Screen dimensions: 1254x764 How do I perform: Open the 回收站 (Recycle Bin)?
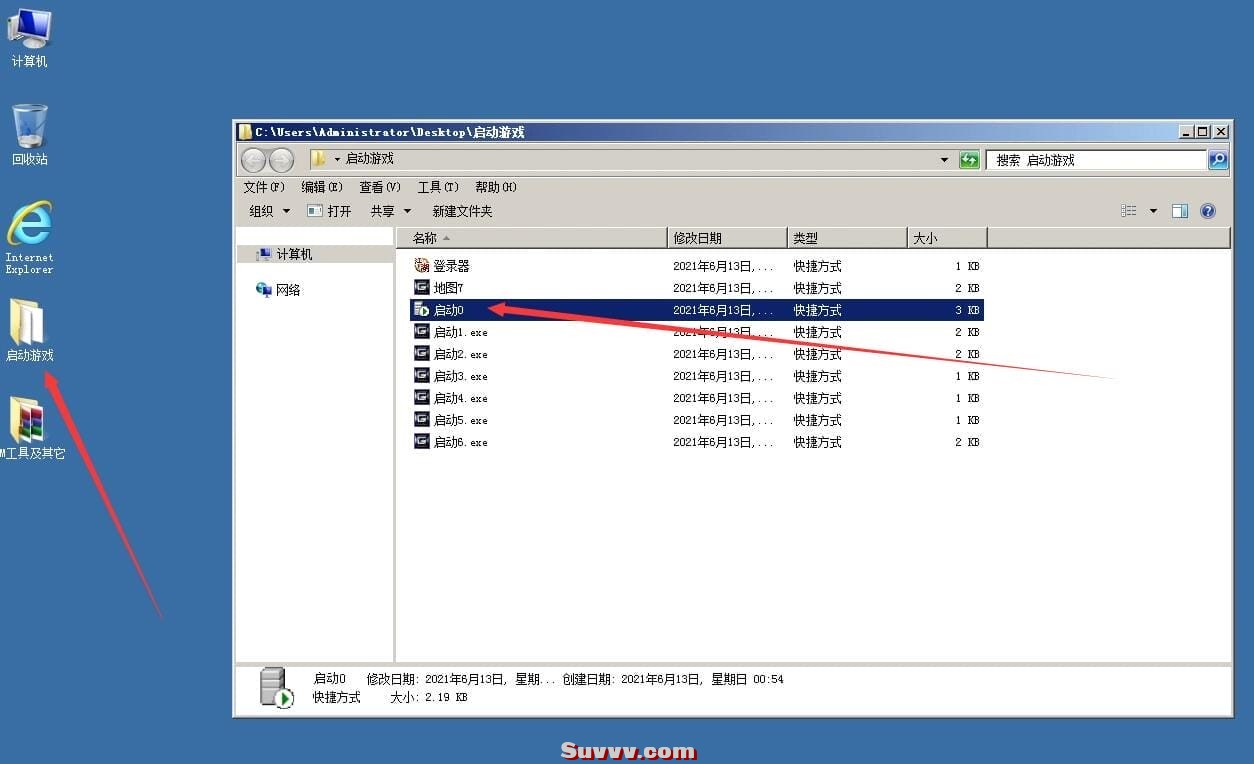point(29,130)
